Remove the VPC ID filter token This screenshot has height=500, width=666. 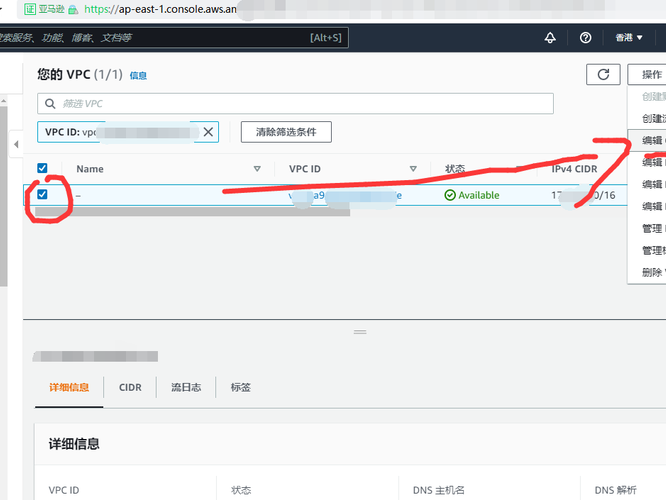pyautogui.click(x=208, y=132)
